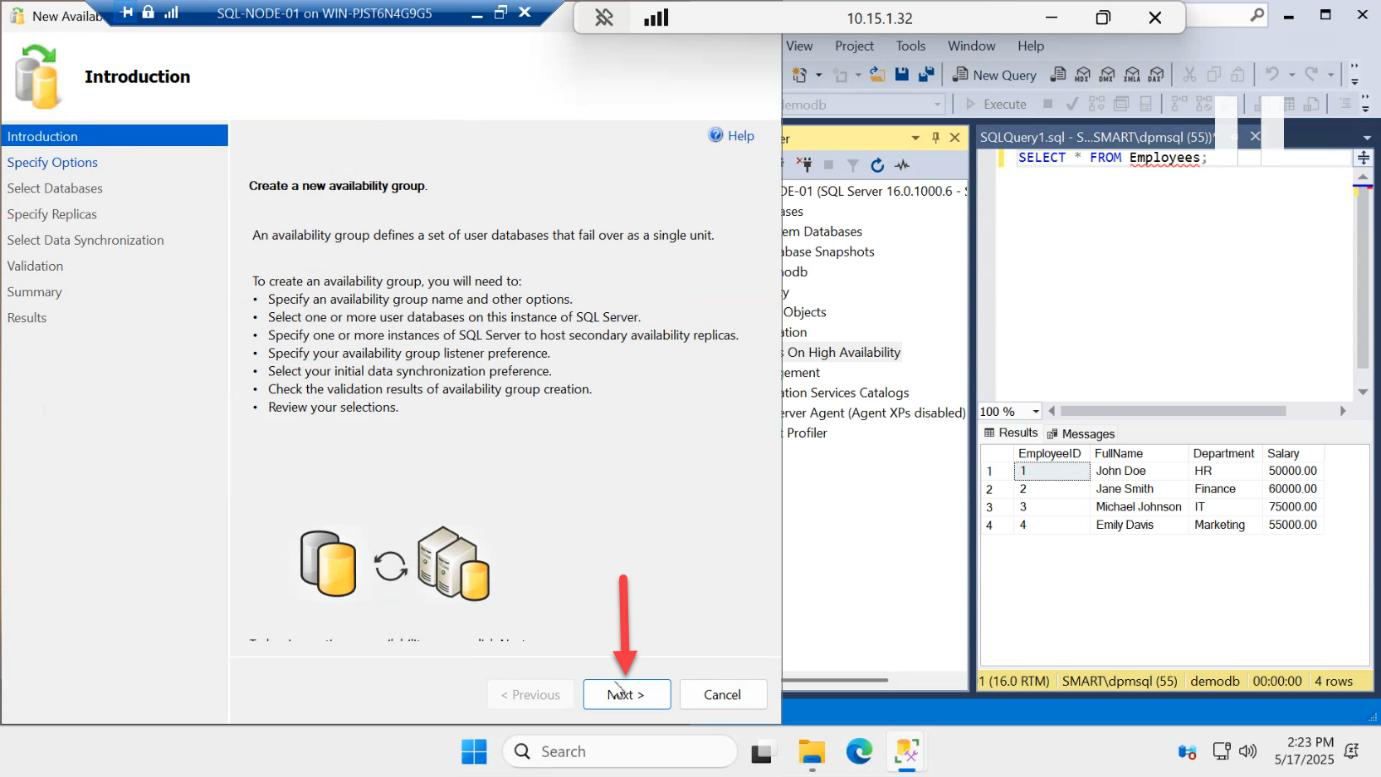Click the MDX query icon in toolbar
Image resolution: width=1381 pixels, height=777 pixels.
click(x=1083, y=75)
